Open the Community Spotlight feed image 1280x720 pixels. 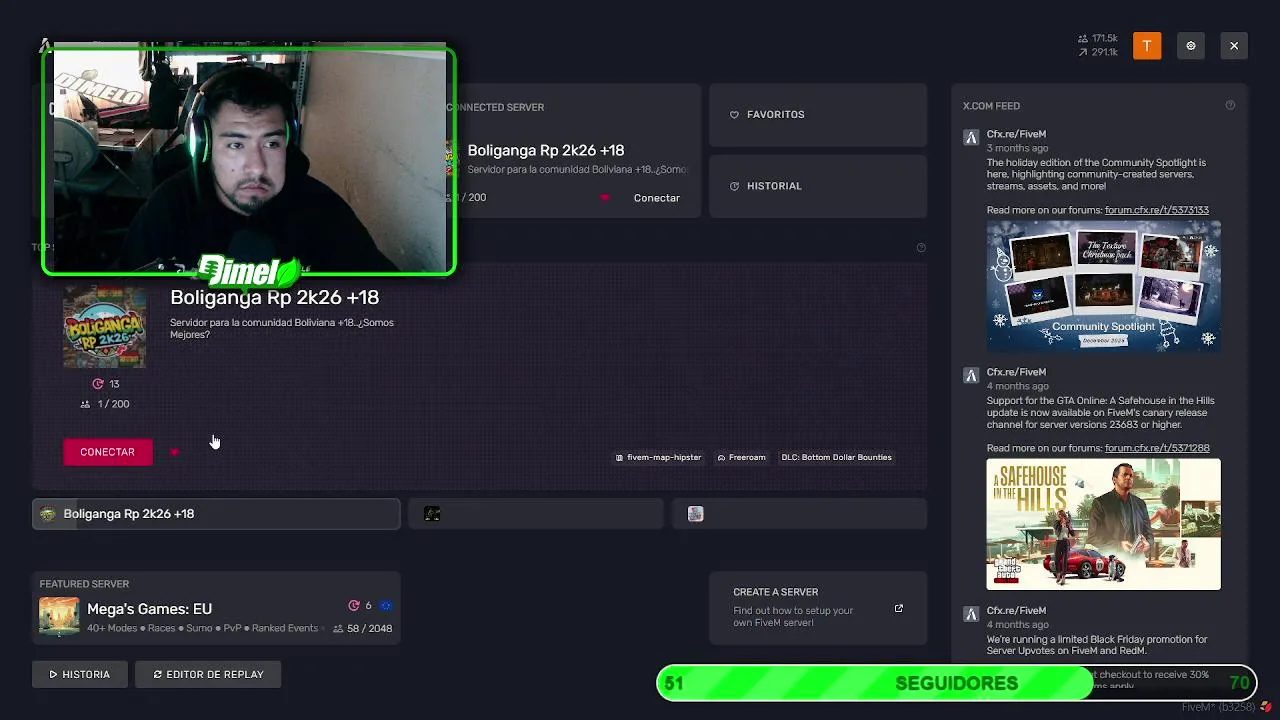tap(1104, 286)
